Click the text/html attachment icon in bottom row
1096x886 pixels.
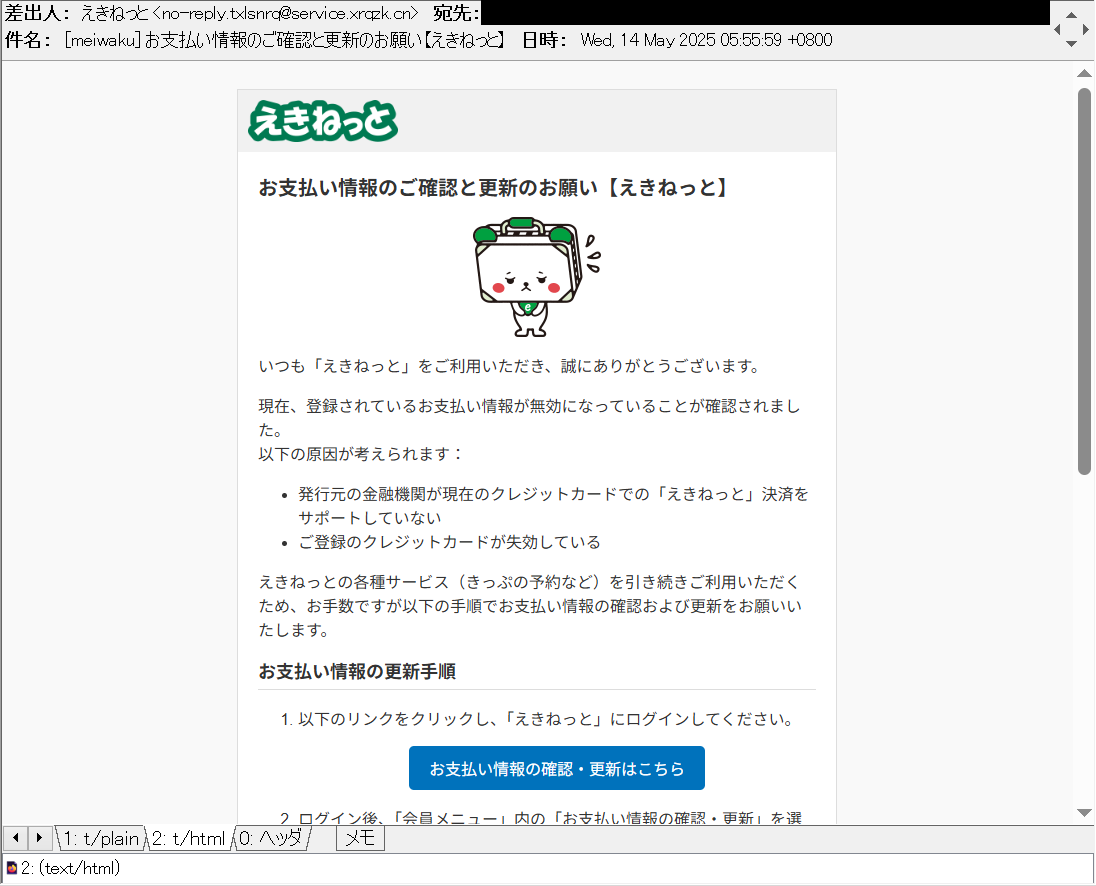pyautogui.click(x=12, y=869)
